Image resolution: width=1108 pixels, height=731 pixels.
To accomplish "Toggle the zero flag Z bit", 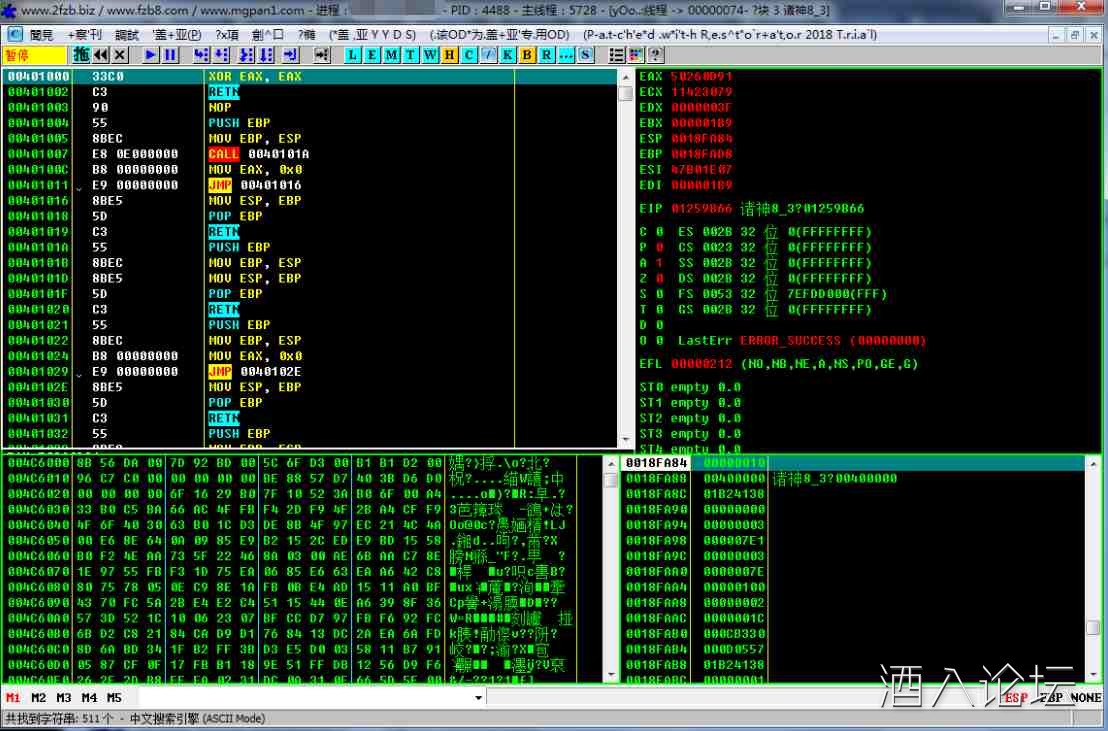I will click(643, 278).
